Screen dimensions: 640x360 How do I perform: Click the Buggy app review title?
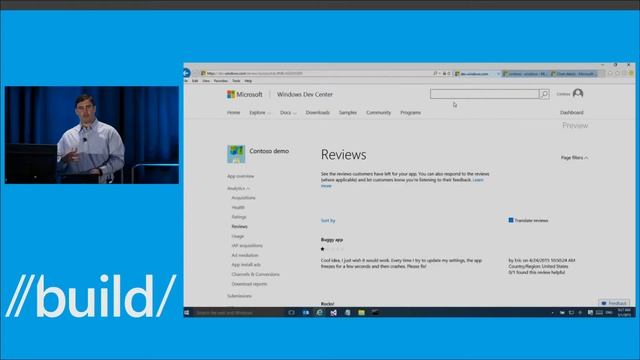tap(332, 240)
